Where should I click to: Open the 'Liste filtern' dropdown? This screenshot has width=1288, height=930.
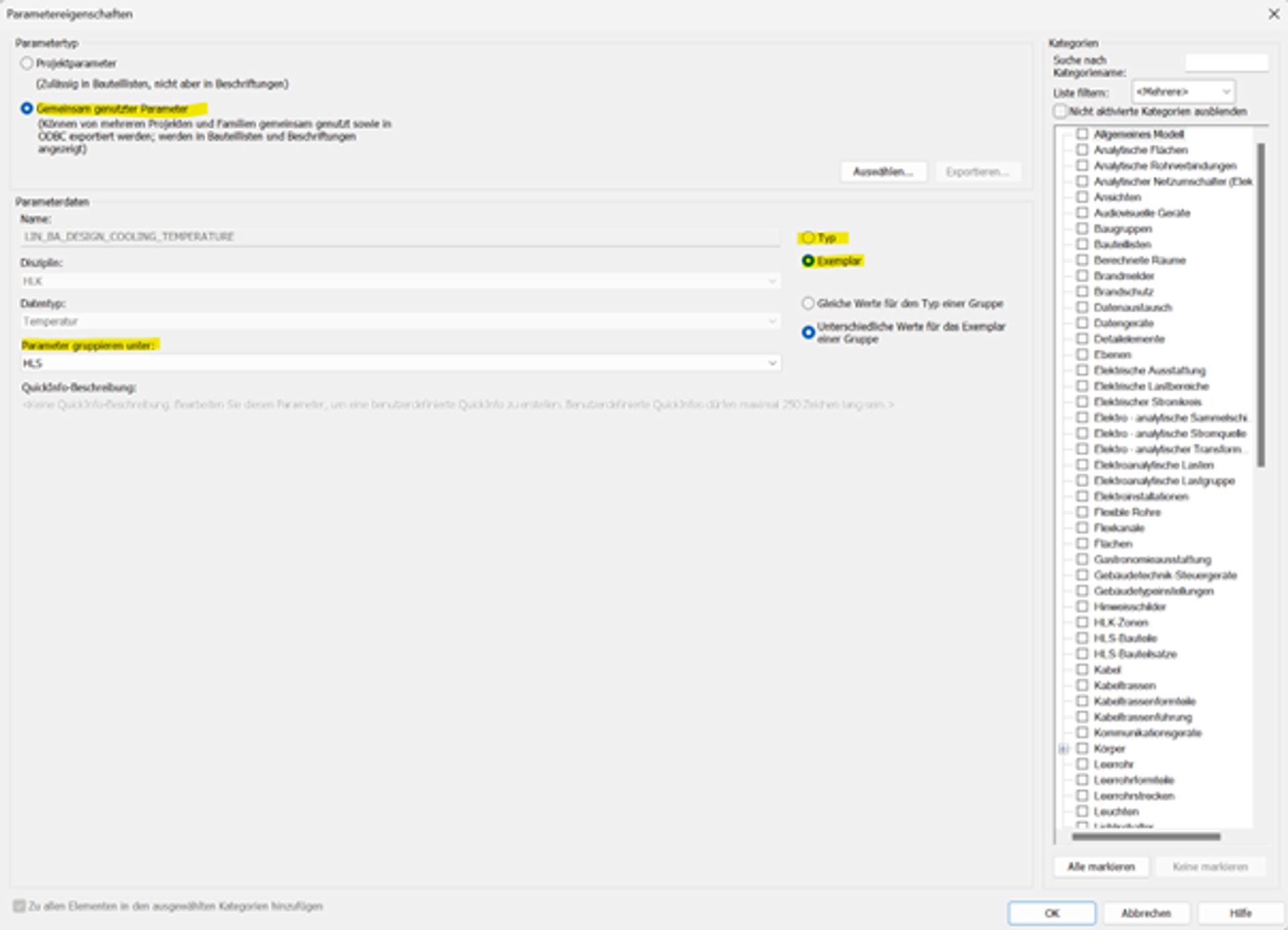coord(1183,91)
